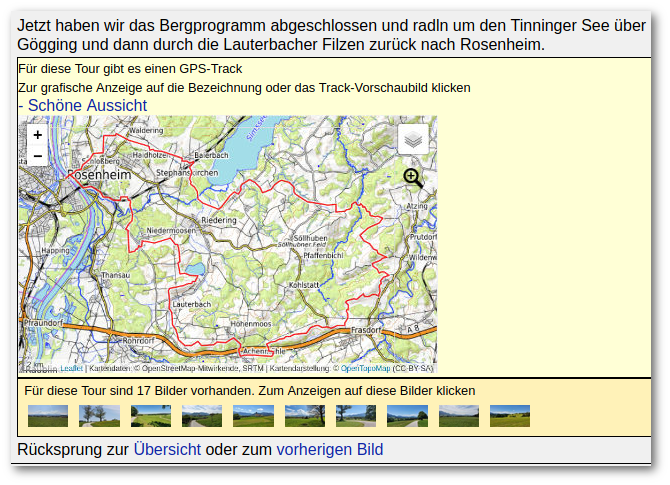Image resolution: width=670 pixels, height=485 pixels.
Task: Zoom out the map with minus button
Action: pos(38,156)
